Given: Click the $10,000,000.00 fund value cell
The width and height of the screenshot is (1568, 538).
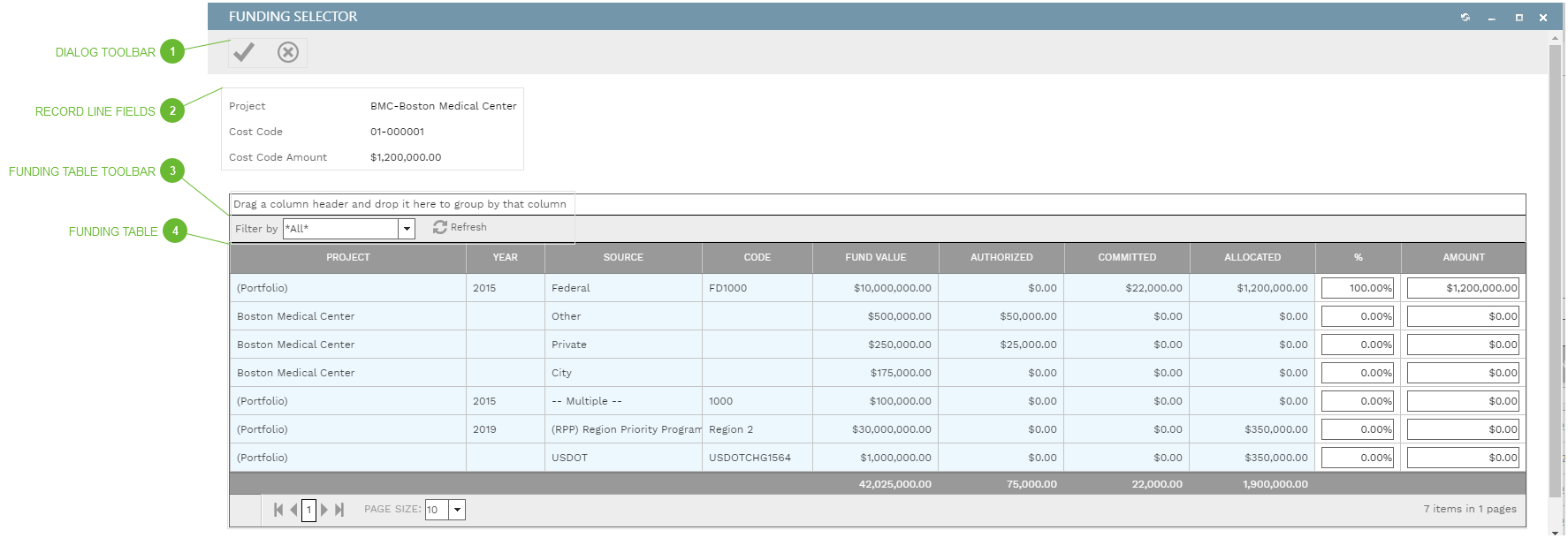Looking at the screenshot, I should click(x=876, y=288).
